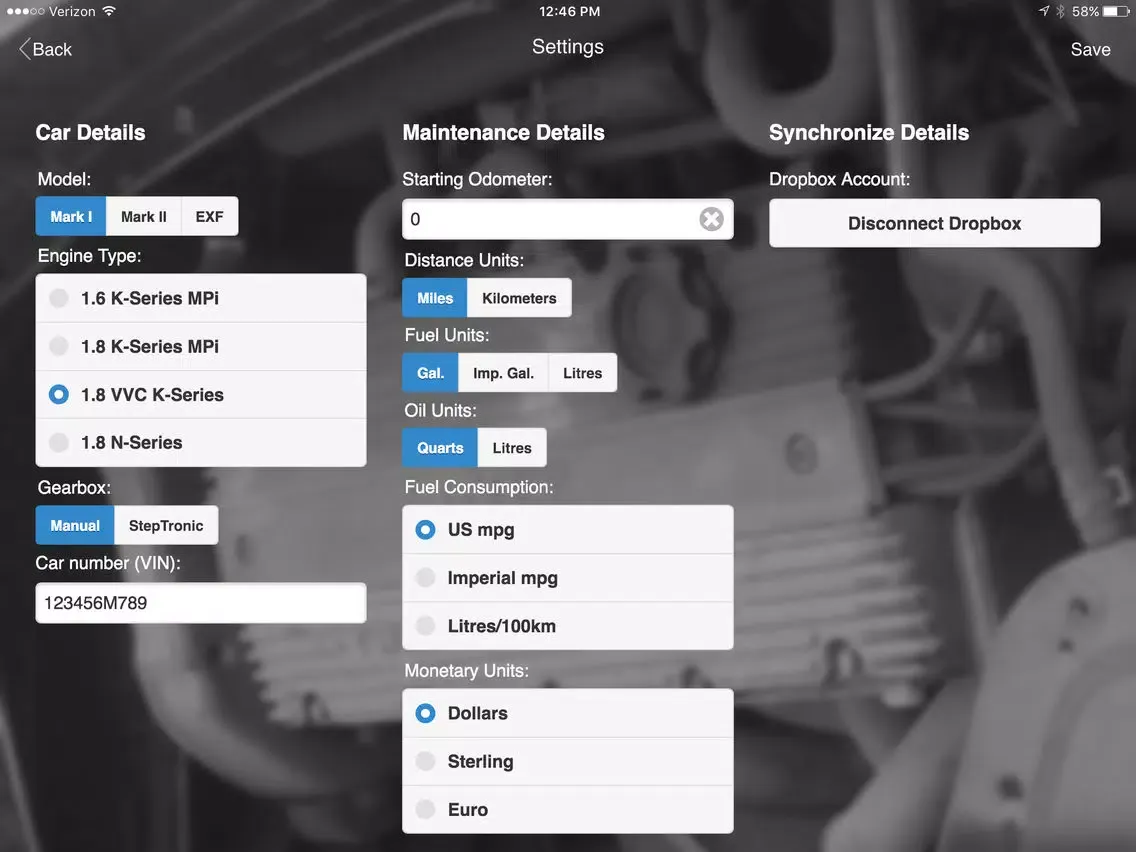This screenshot has width=1136, height=852.
Task: Tap the Monetary Units label
Action: [x=467, y=671]
